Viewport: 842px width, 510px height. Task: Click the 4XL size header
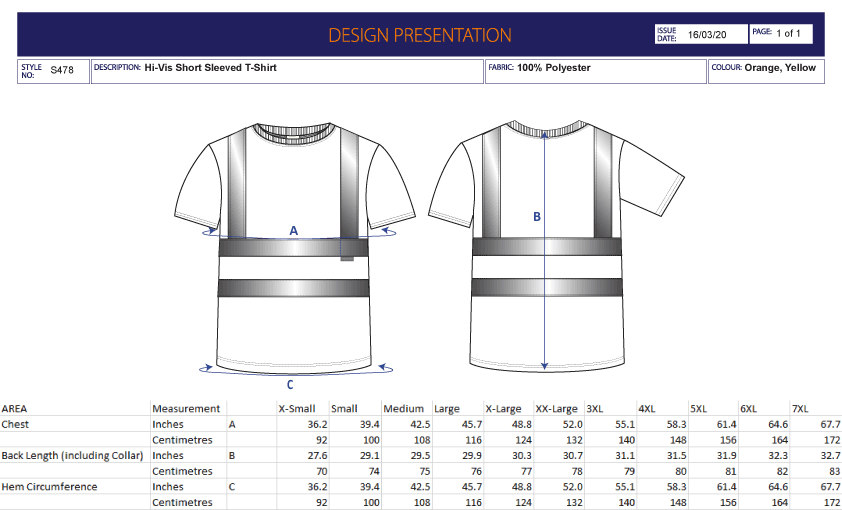tap(647, 409)
